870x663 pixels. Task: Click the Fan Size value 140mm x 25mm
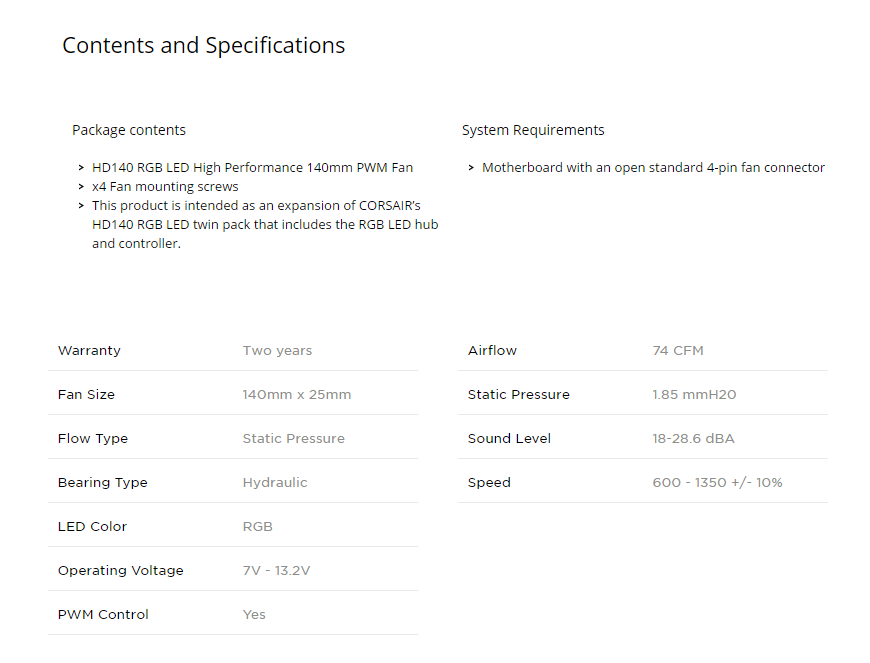(297, 394)
